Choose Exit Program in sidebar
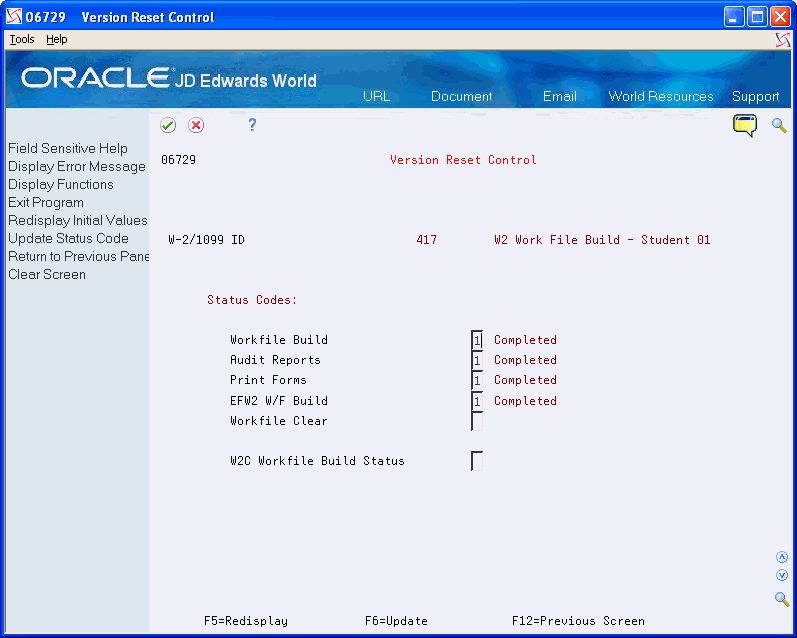 [x=46, y=202]
